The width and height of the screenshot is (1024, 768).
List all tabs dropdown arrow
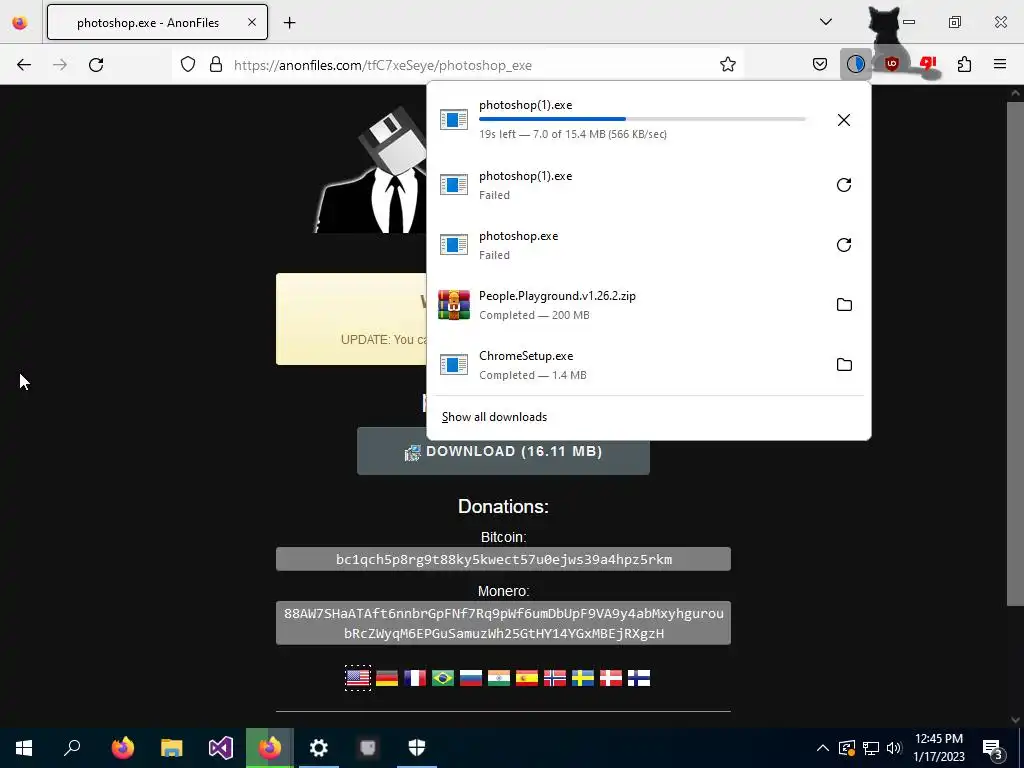click(x=825, y=23)
